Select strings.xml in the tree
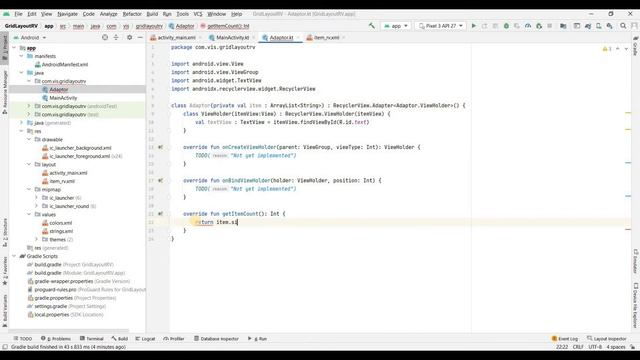This screenshot has height=360, width=640. (61, 231)
